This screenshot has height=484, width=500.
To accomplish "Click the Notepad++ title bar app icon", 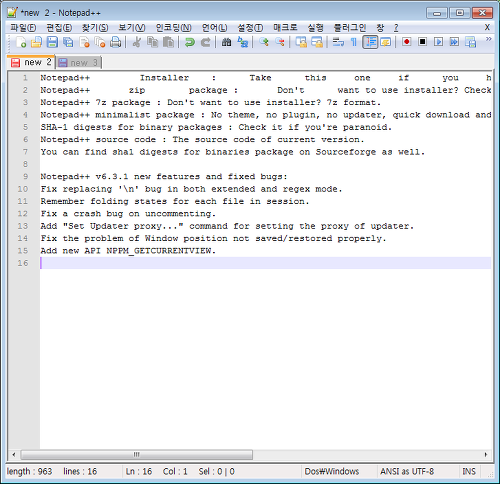I will click(x=12, y=12).
